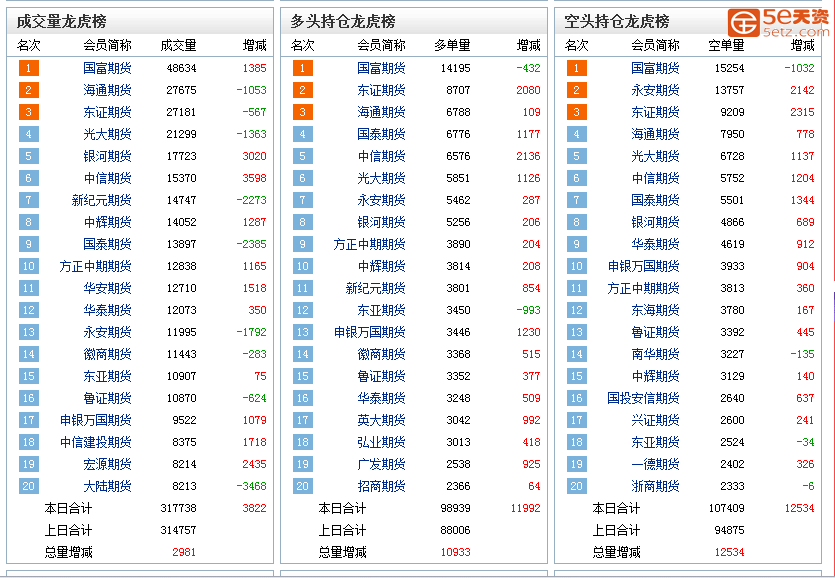Select 会员简称 header in 成交量龙虎榜
Image resolution: width=835 pixels, height=578 pixels.
point(107,46)
